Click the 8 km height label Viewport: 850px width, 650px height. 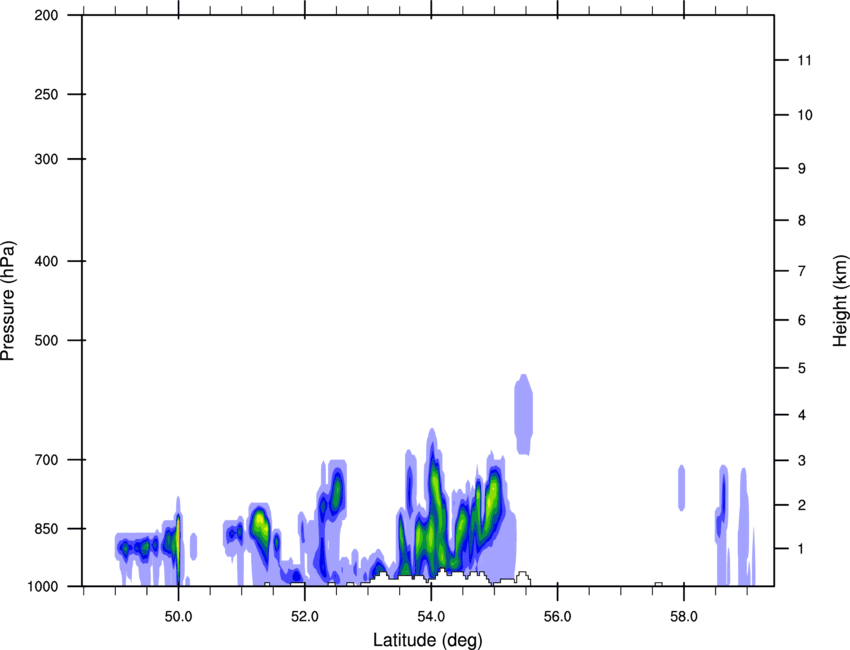(802, 221)
